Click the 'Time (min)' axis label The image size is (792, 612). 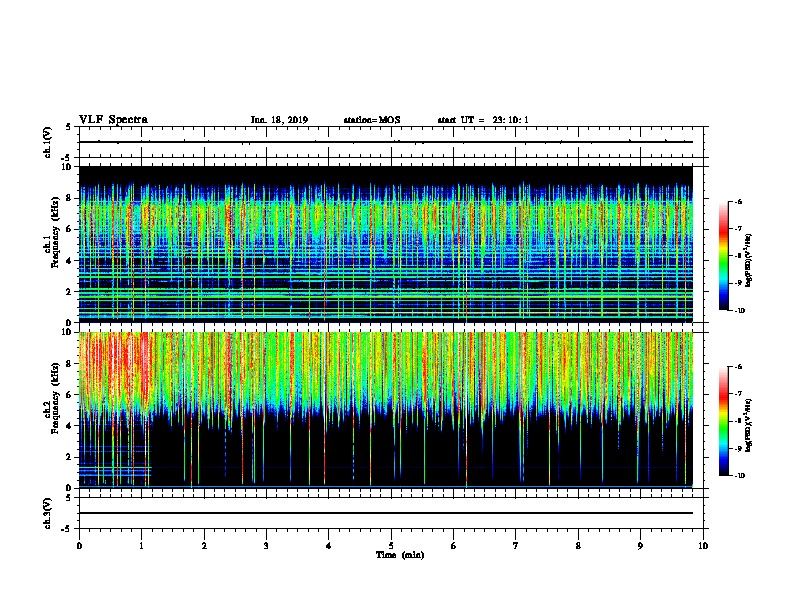tap(400, 555)
